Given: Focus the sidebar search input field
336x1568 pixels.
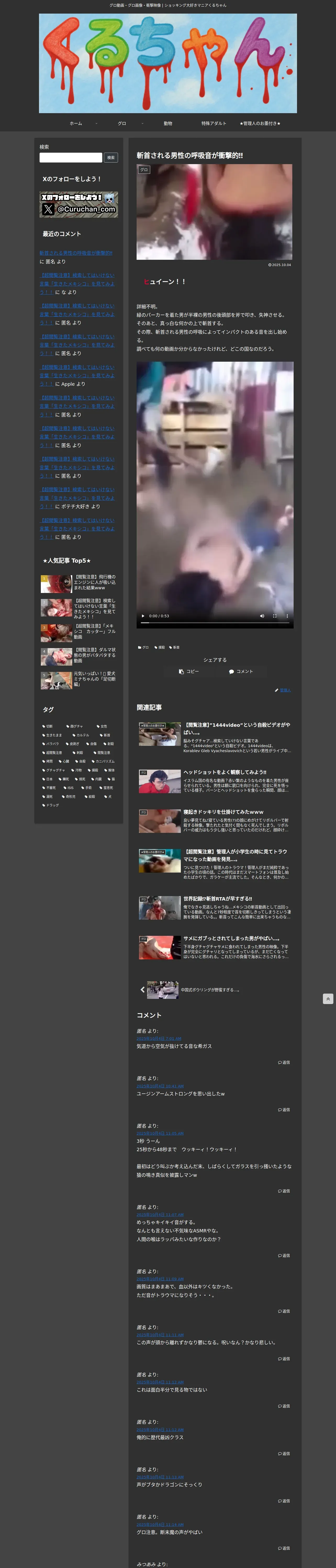Looking at the screenshot, I should pyautogui.click(x=71, y=158).
